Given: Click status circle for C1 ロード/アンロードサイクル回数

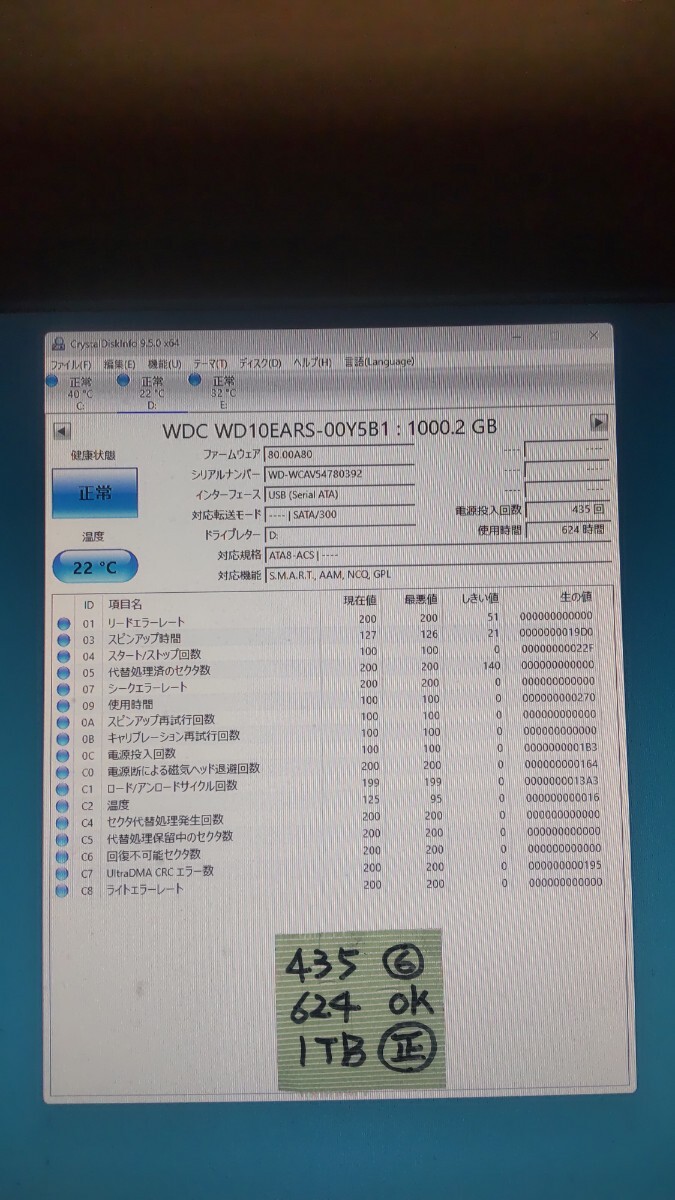Looking at the screenshot, I should coord(64,789).
